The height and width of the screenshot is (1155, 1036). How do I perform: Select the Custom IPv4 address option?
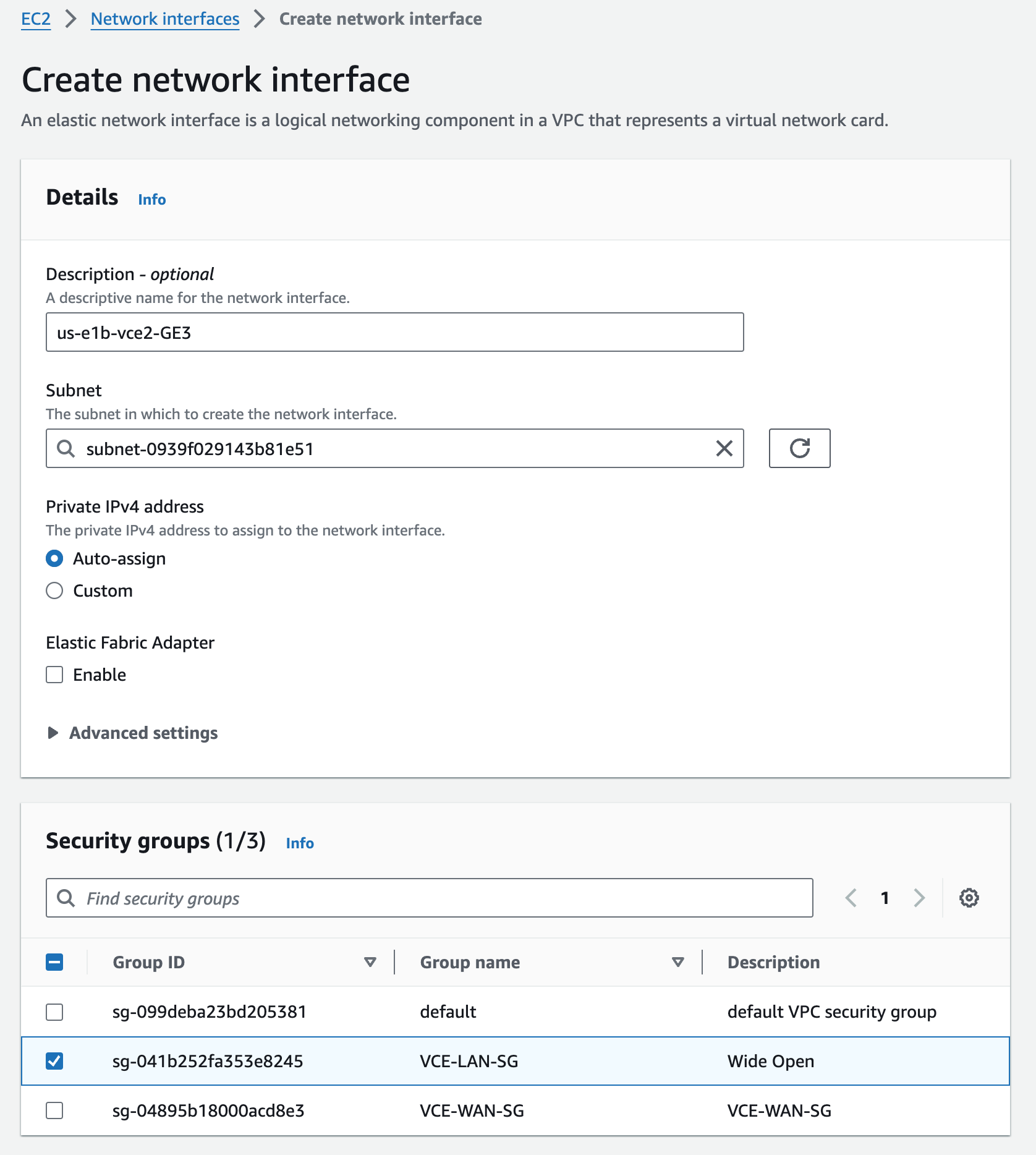[x=54, y=590]
